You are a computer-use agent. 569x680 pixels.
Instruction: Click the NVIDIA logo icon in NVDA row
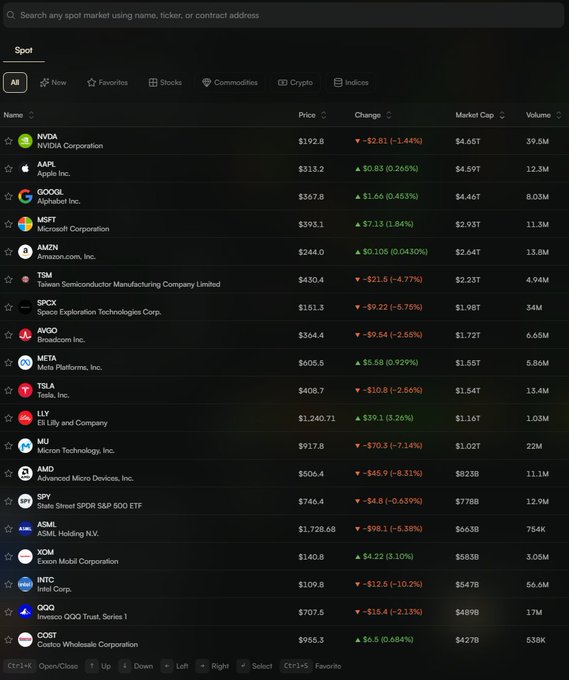pyautogui.click(x=25, y=141)
